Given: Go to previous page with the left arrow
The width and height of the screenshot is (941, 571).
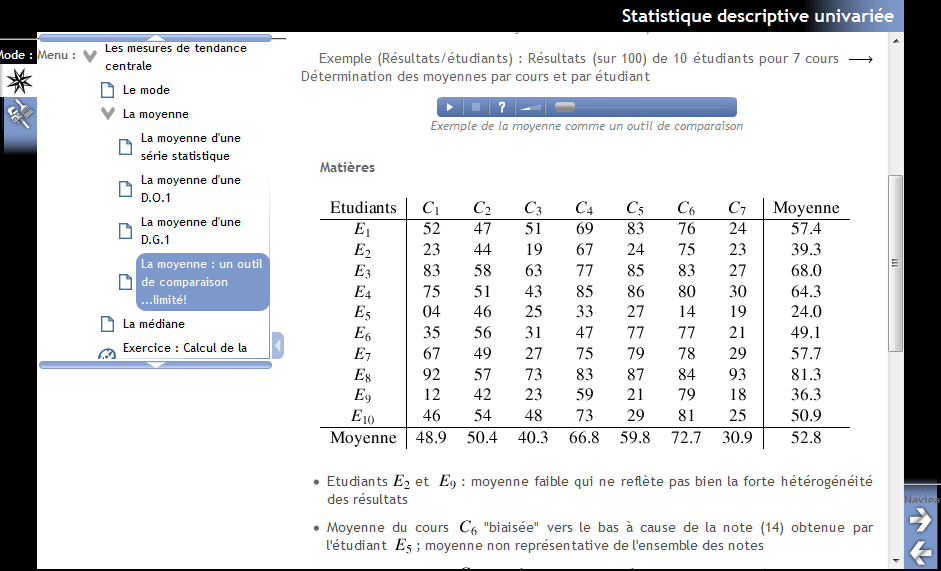Looking at the screenshot, I should [x=920, y=551].
